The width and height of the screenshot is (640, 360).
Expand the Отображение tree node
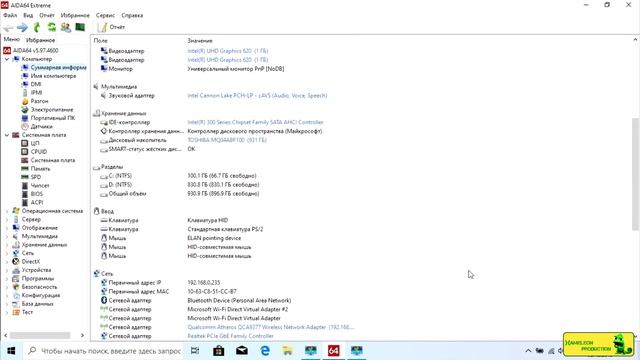[x=7, y=228]
